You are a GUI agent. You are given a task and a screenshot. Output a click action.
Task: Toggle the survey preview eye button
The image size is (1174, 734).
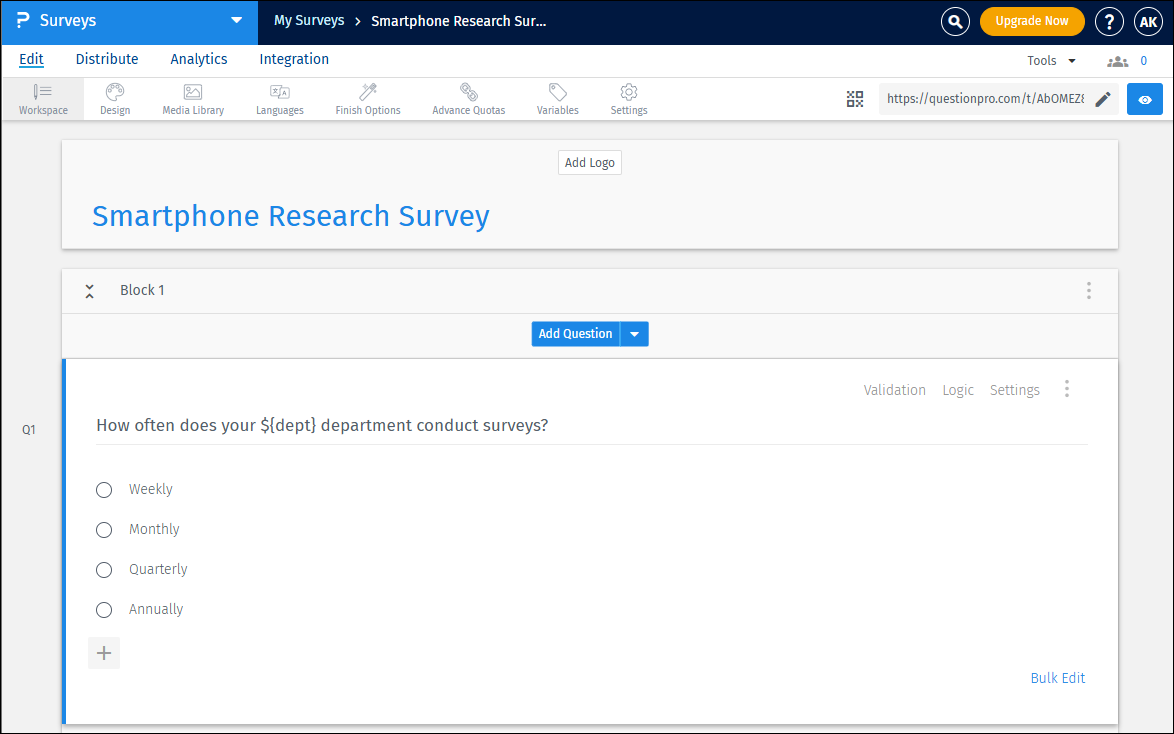[1144, 99]
